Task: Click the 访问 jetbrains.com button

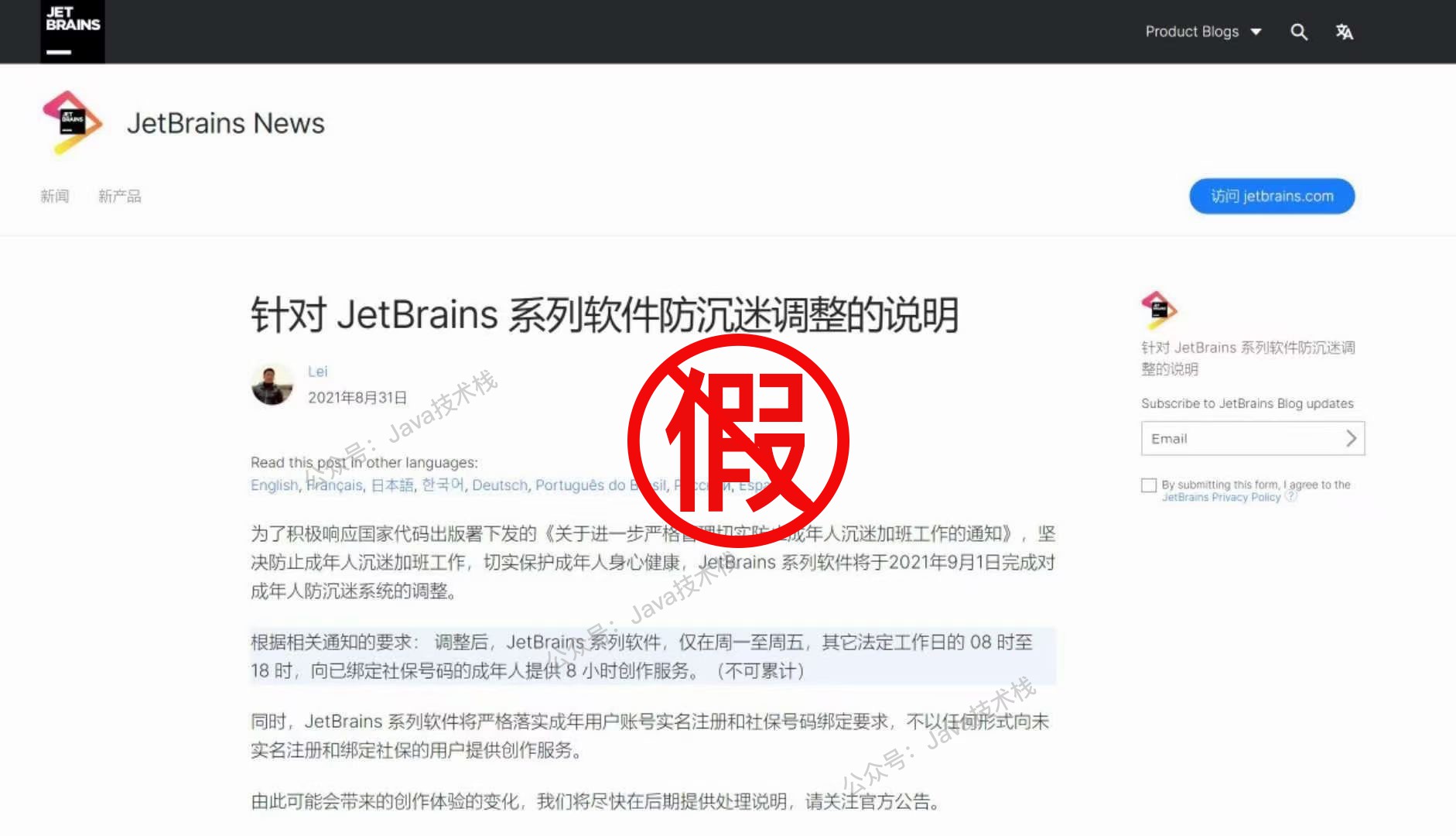Action: point(1272,196)
